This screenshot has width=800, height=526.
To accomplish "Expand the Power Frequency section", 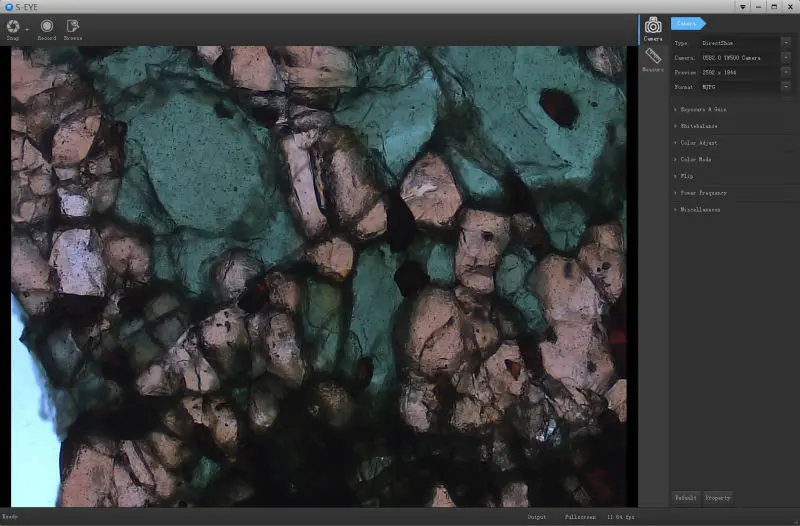I will point(701,193).
